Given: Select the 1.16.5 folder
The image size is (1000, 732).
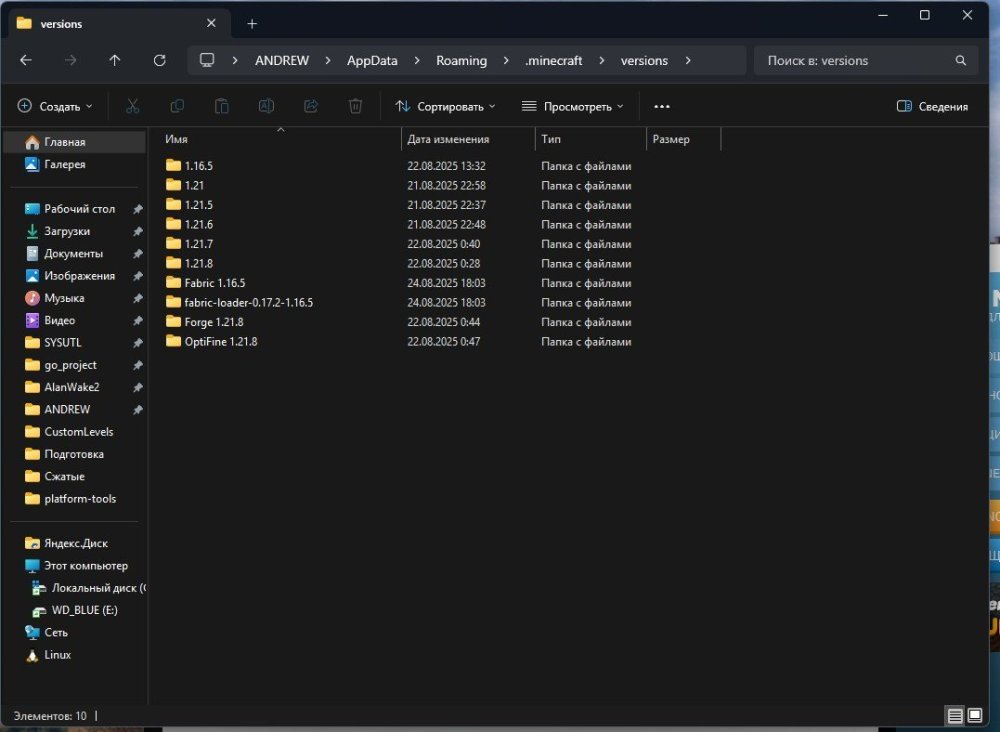Looking at the screenshot, I should (x=189, y=166).
